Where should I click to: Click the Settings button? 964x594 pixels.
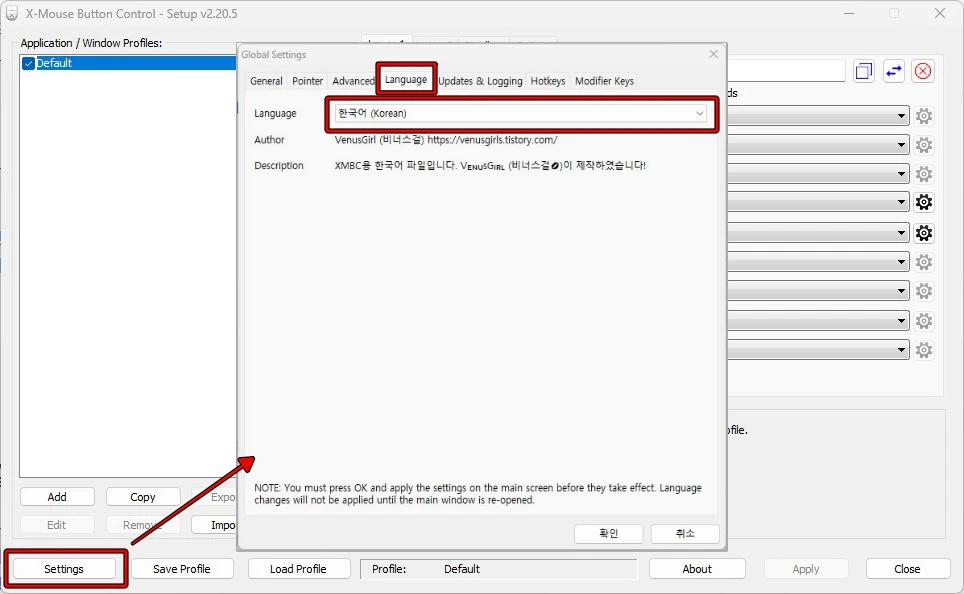point(64,569)
